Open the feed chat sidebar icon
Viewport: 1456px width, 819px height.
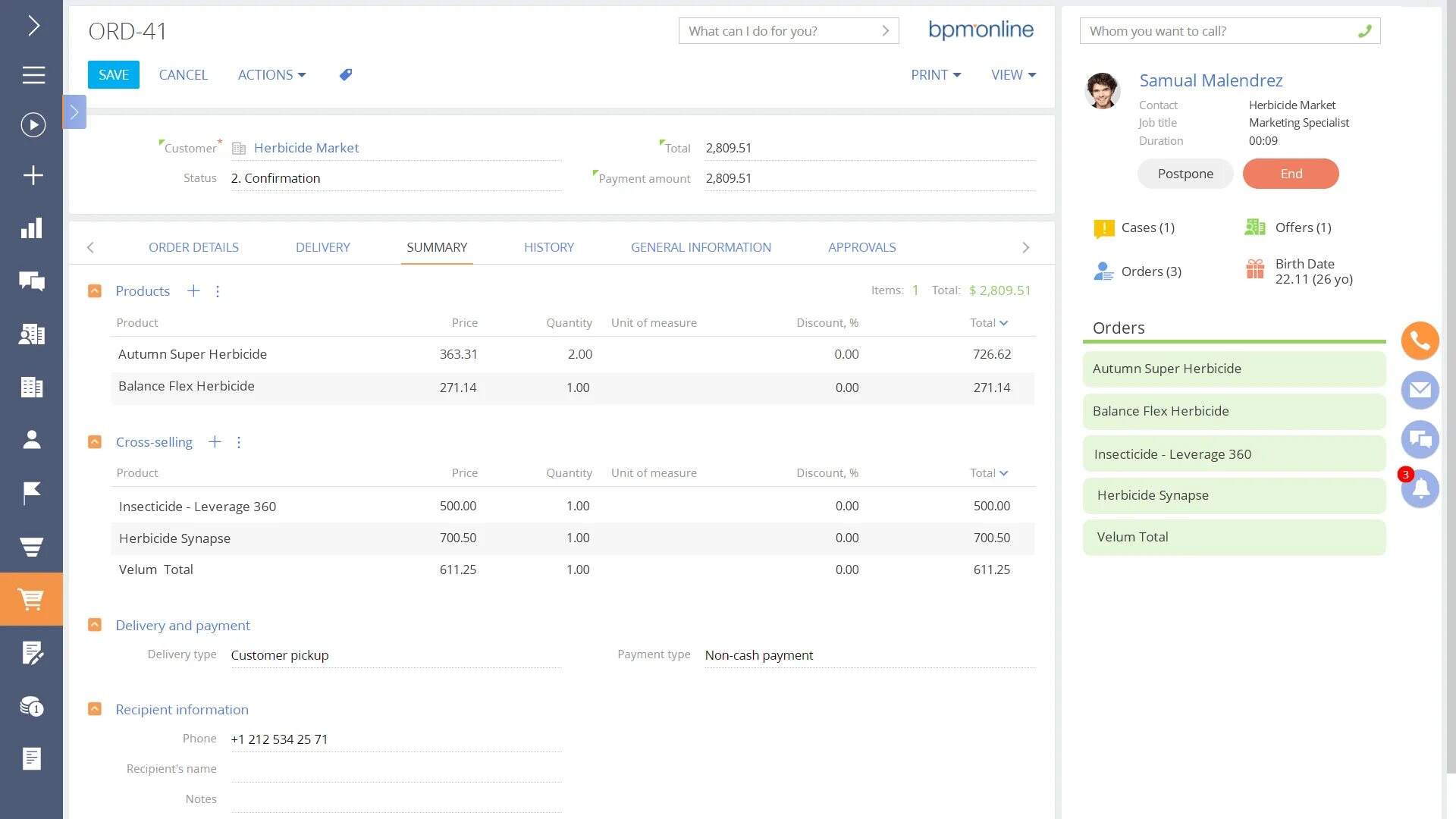click(31, 281)
